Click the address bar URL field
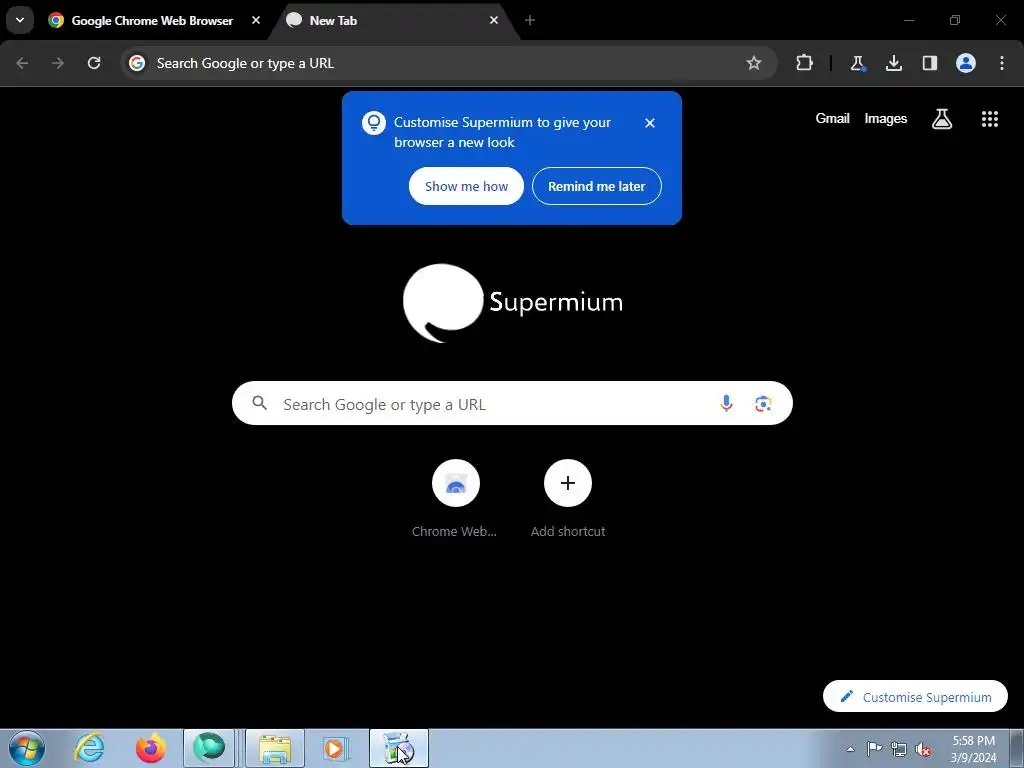The width and height of the screenshot is (1024, 768). point(449,63)
